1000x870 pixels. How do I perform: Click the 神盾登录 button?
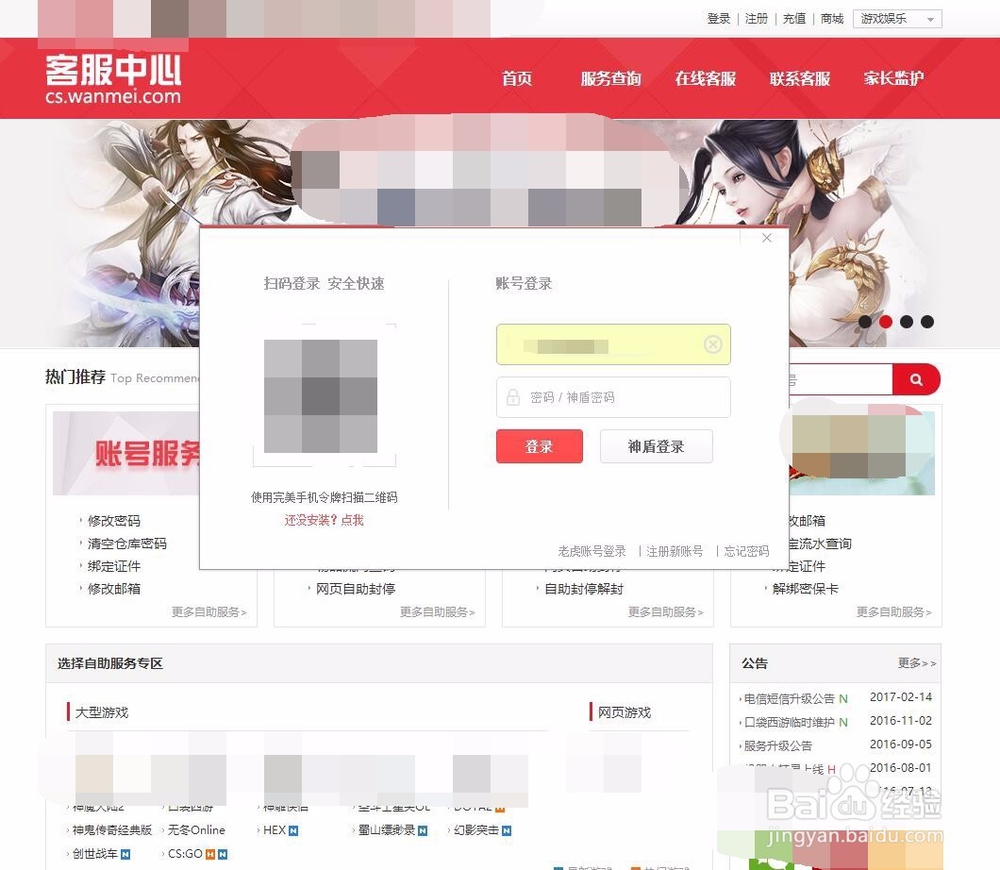click(x=656, y=447)
